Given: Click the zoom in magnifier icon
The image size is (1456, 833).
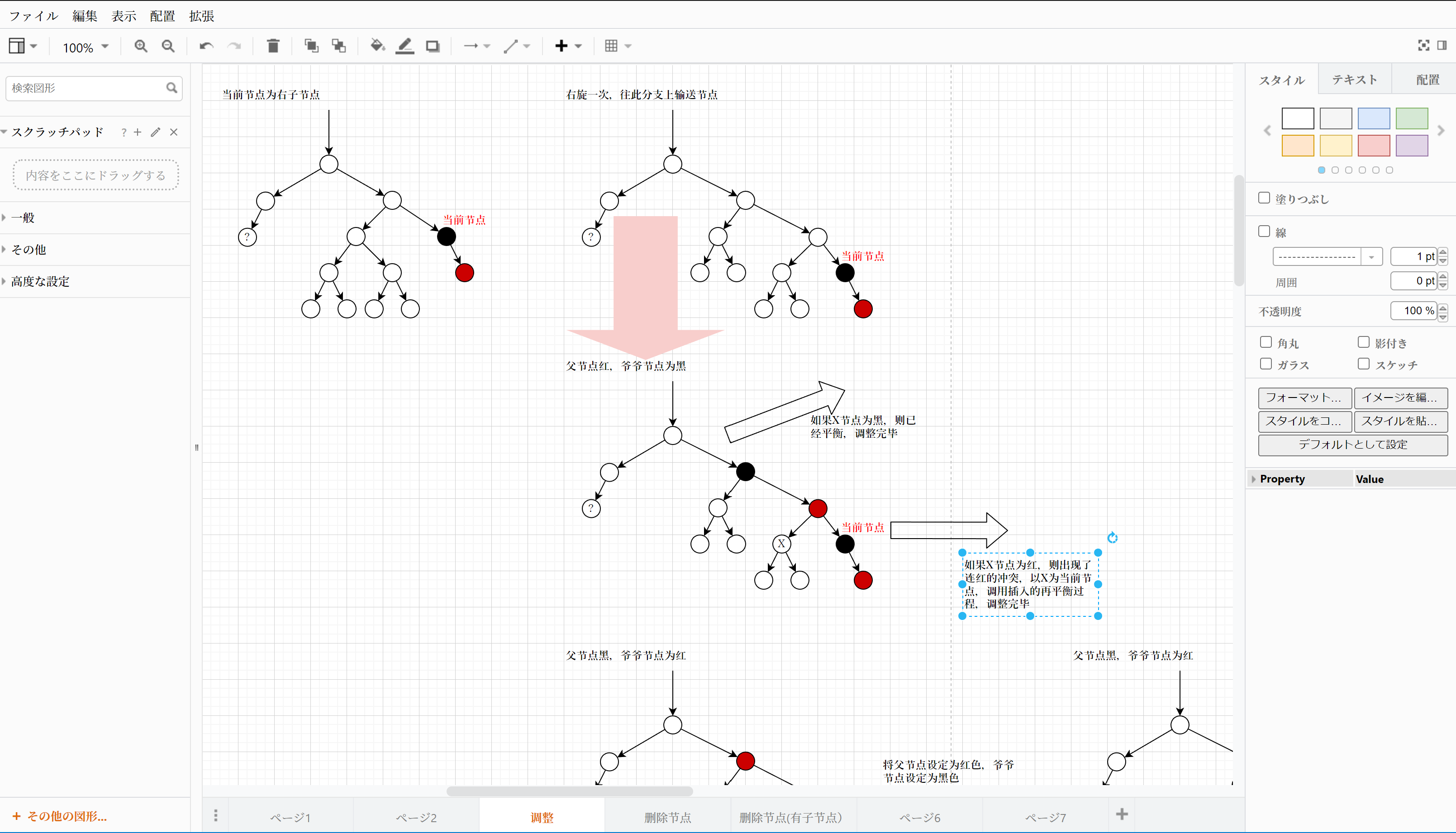Looking at the screenshot, I should point(141,46).
